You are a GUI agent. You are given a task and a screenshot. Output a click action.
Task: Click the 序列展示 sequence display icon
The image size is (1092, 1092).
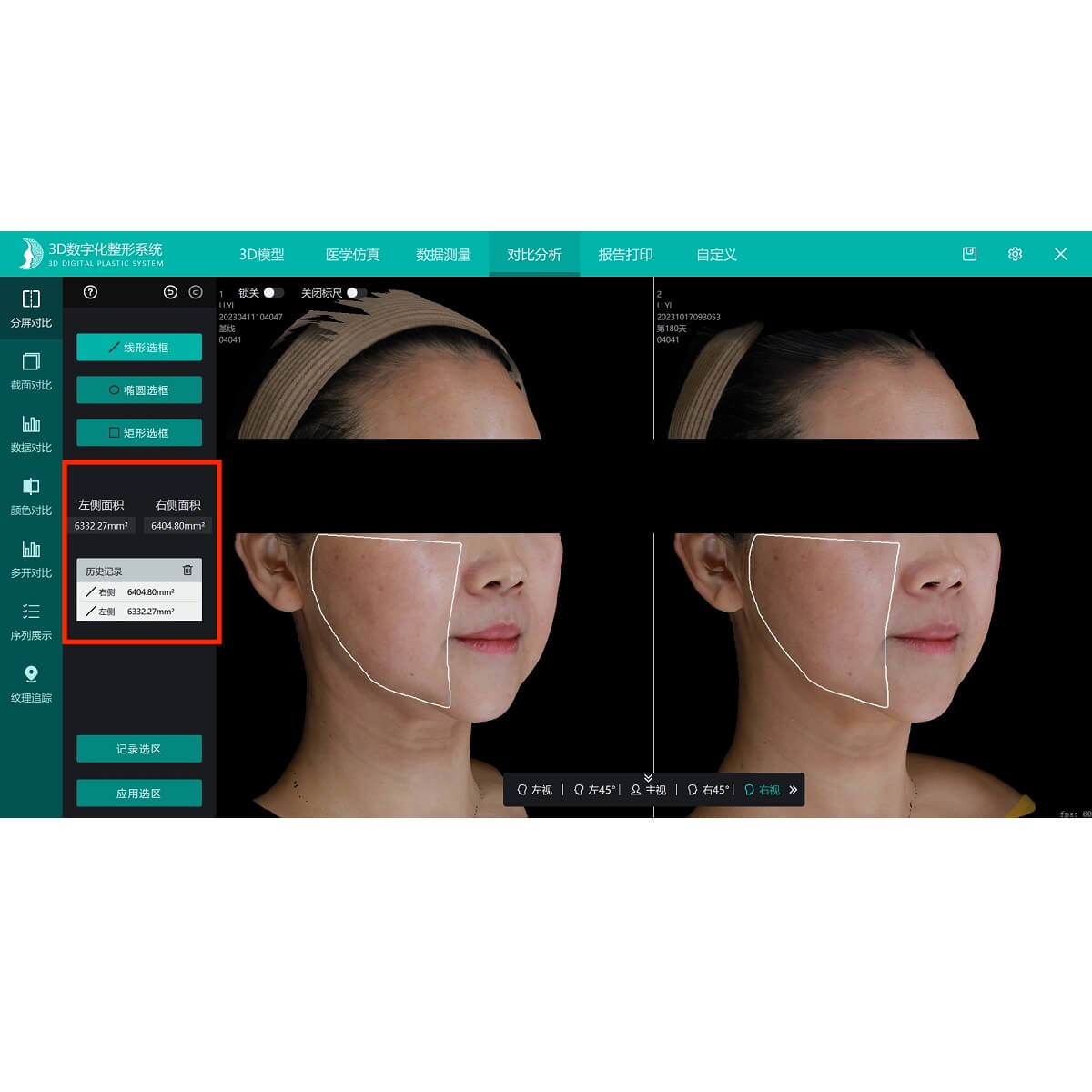(31, 621)
